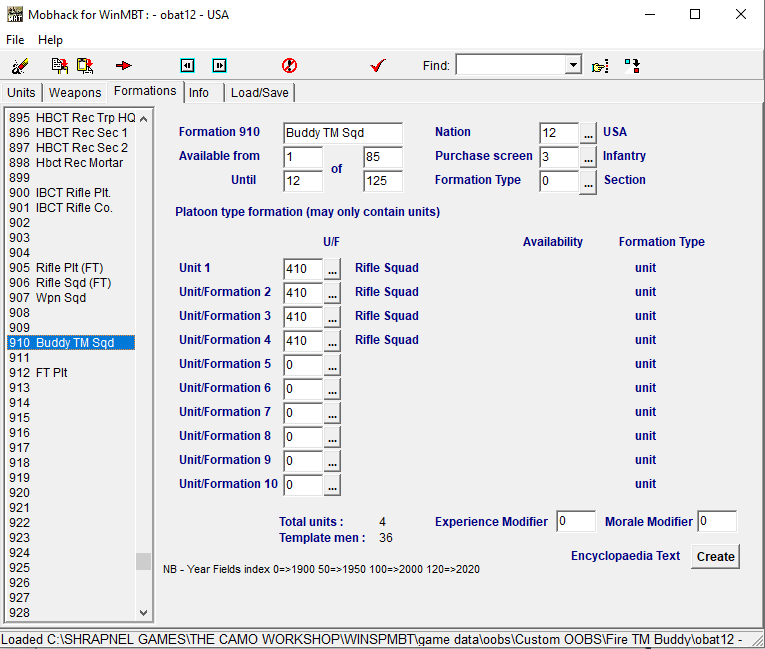Click the formation name field Buddy TM Sqd
Viewport: 765px width, 649px height.
(x=342, y=133)
